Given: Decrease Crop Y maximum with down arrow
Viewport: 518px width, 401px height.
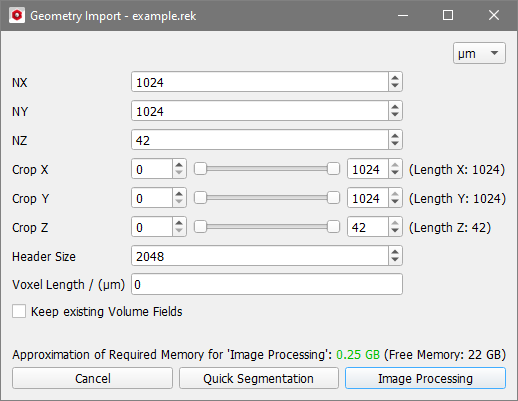Looking at the screenshot, I should [395, 202].
